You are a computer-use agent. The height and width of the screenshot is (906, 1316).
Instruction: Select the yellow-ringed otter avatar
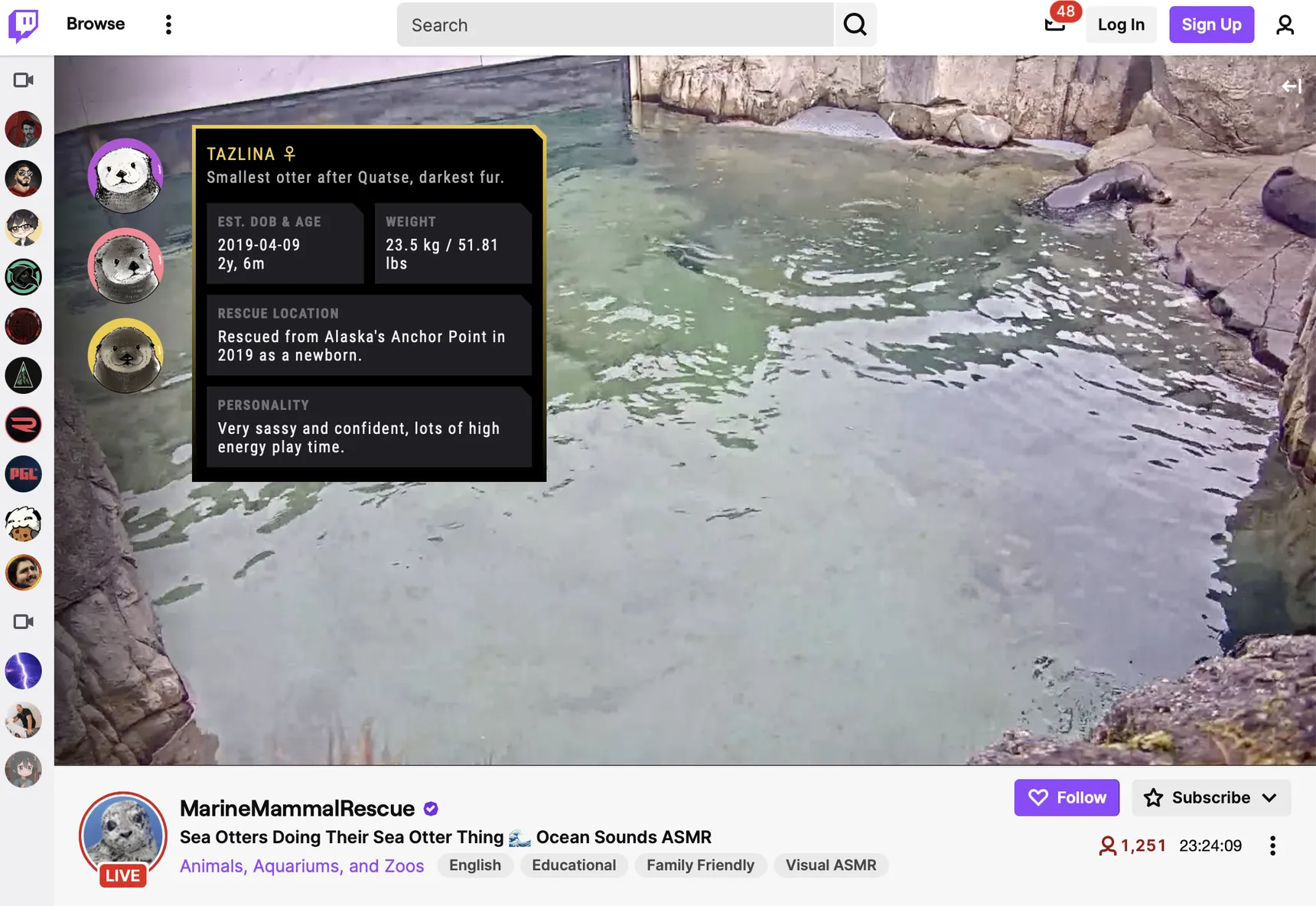(125, 355)
